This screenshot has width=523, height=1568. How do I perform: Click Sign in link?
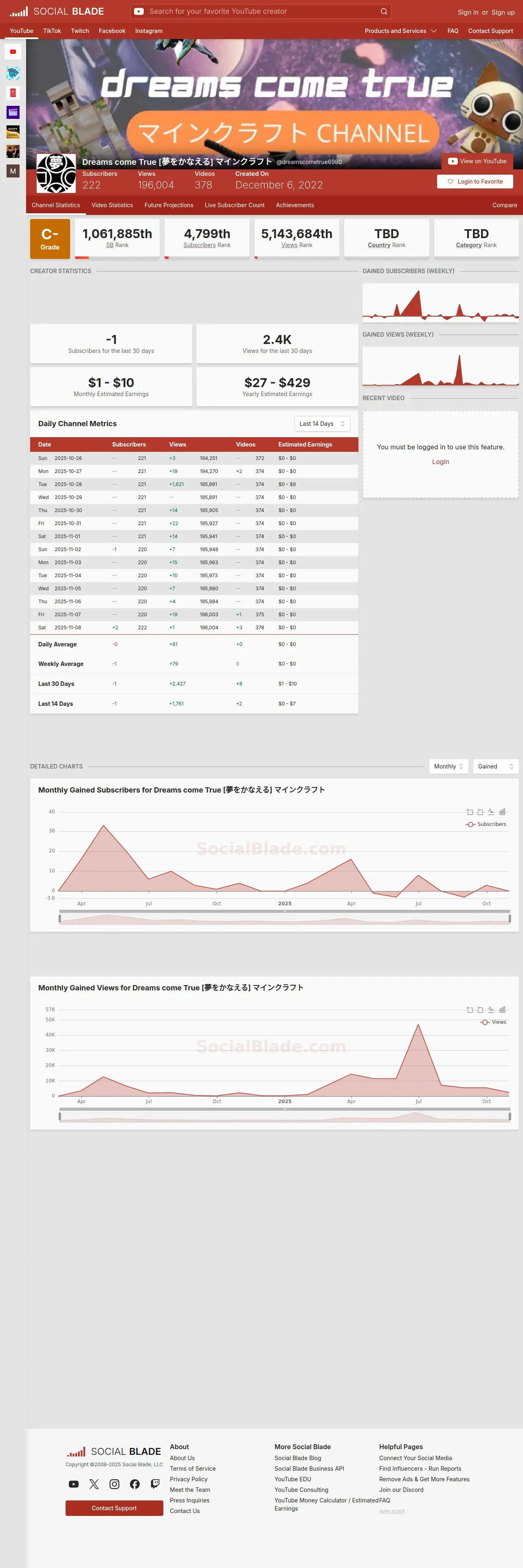pos(468,12)
